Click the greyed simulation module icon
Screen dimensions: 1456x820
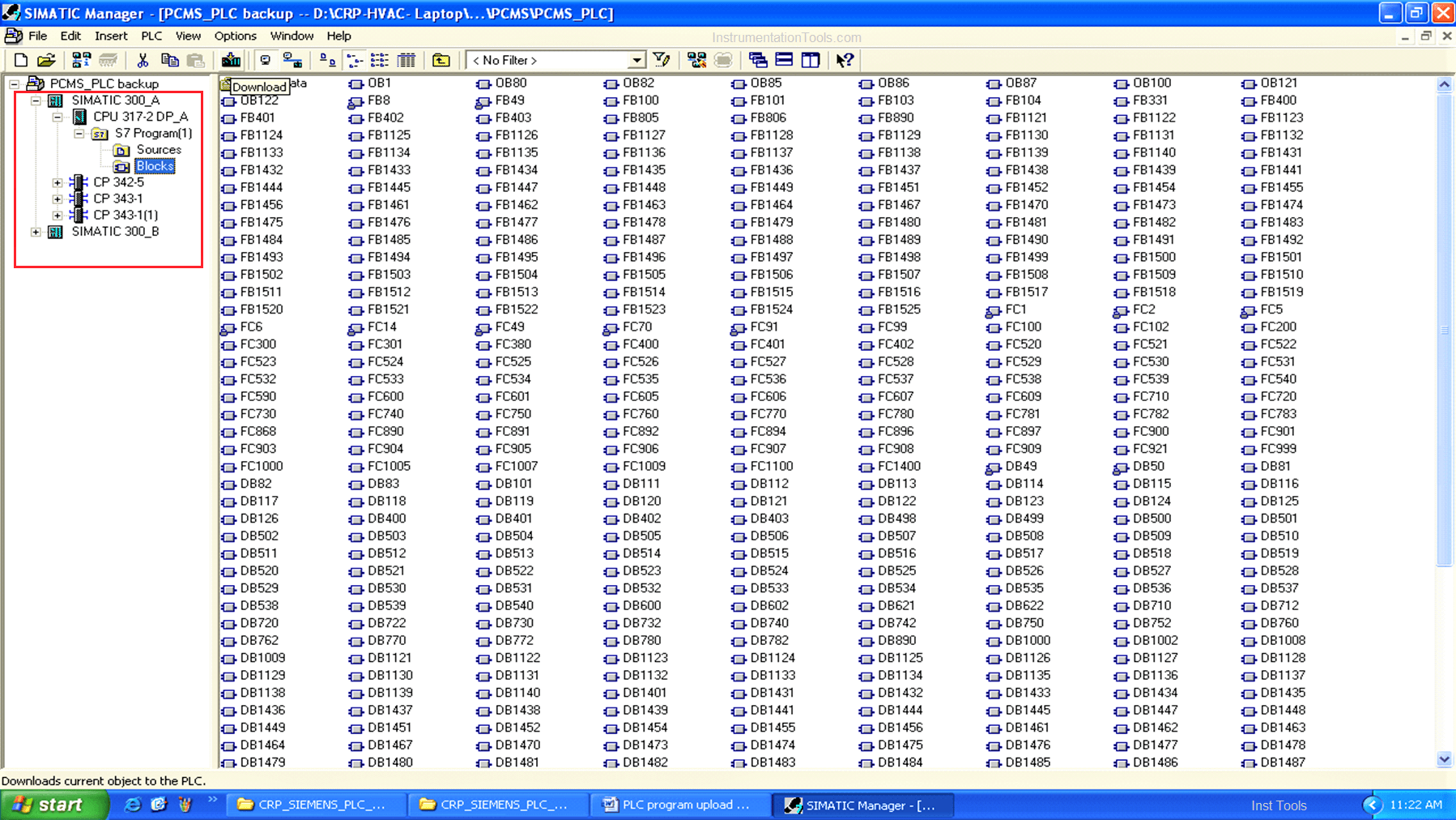click(x=724, y=60)
